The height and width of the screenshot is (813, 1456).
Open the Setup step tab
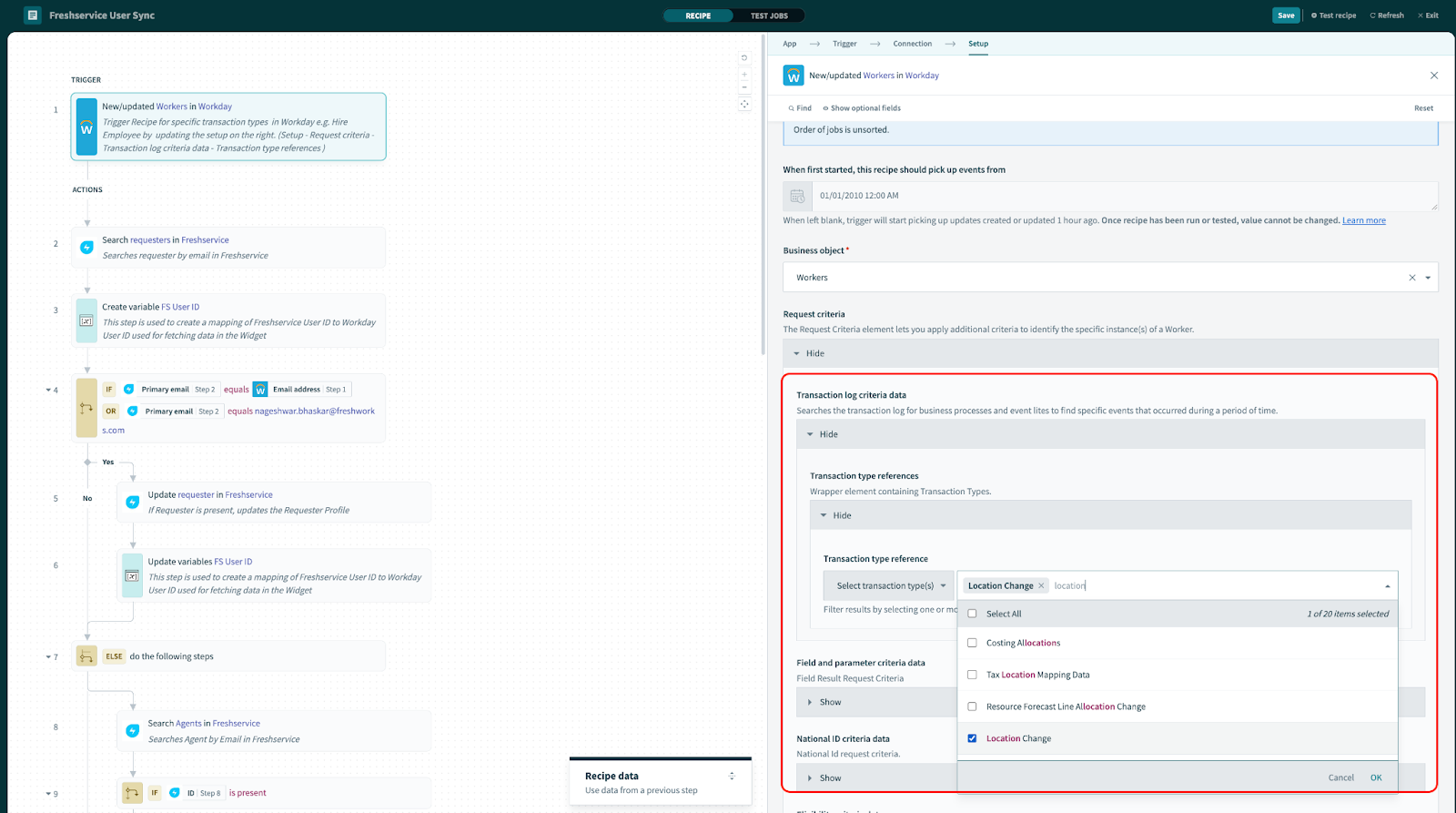[978, 44]
